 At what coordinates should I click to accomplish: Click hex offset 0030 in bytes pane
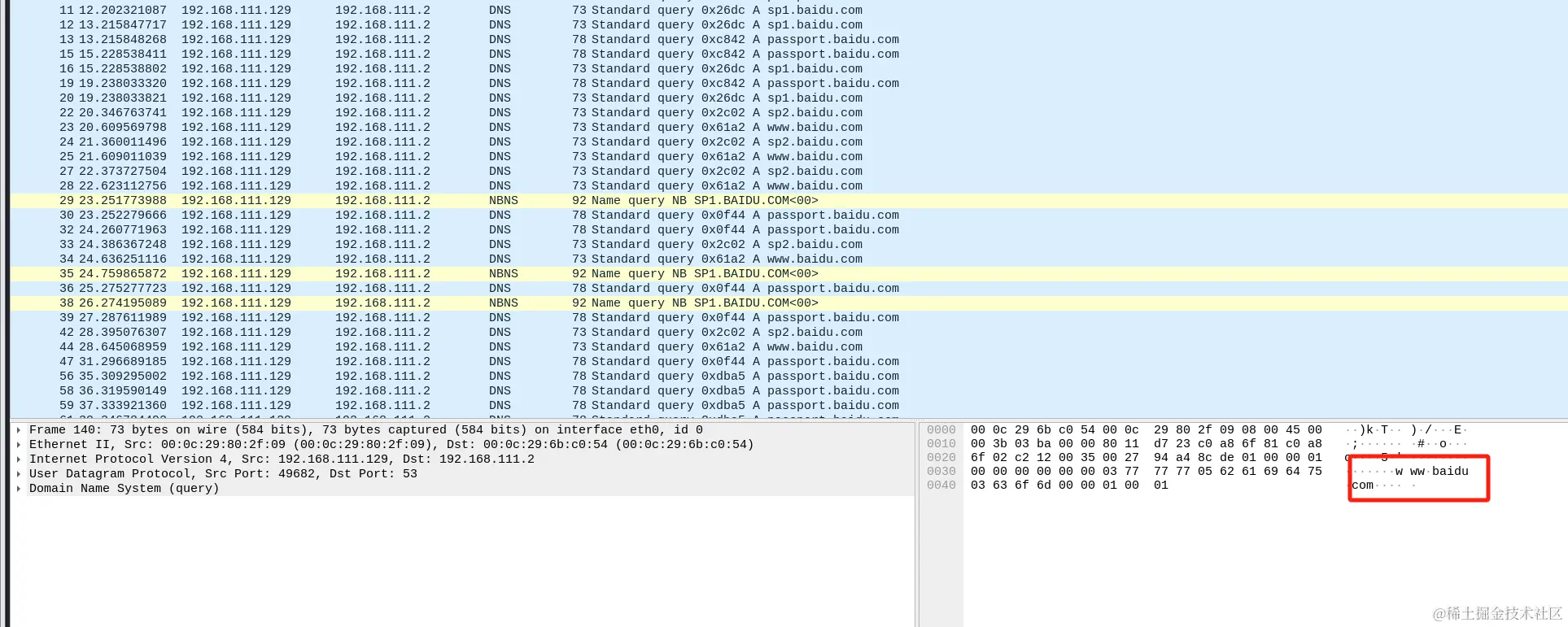941,472
